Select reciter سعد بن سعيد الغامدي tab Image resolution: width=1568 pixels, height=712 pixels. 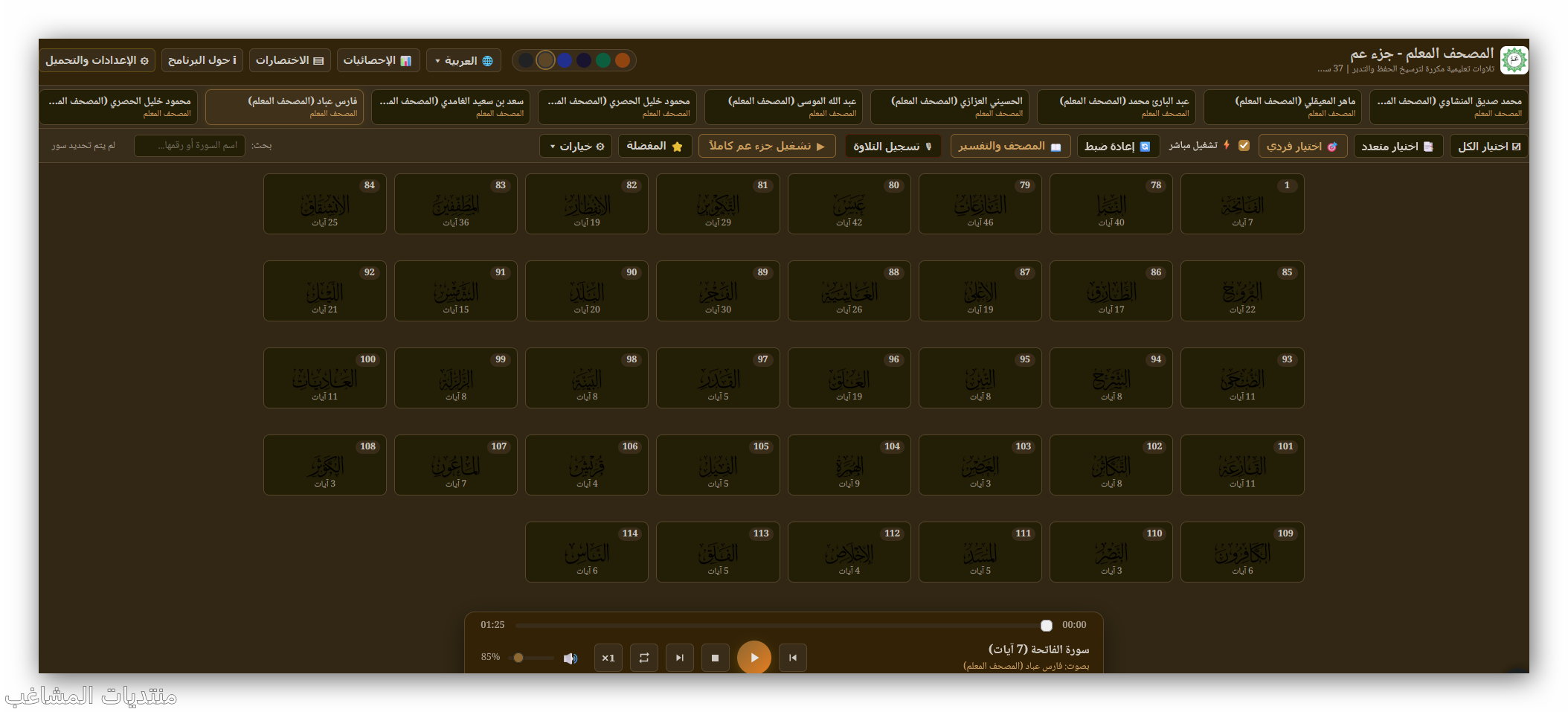click(451, 106)
